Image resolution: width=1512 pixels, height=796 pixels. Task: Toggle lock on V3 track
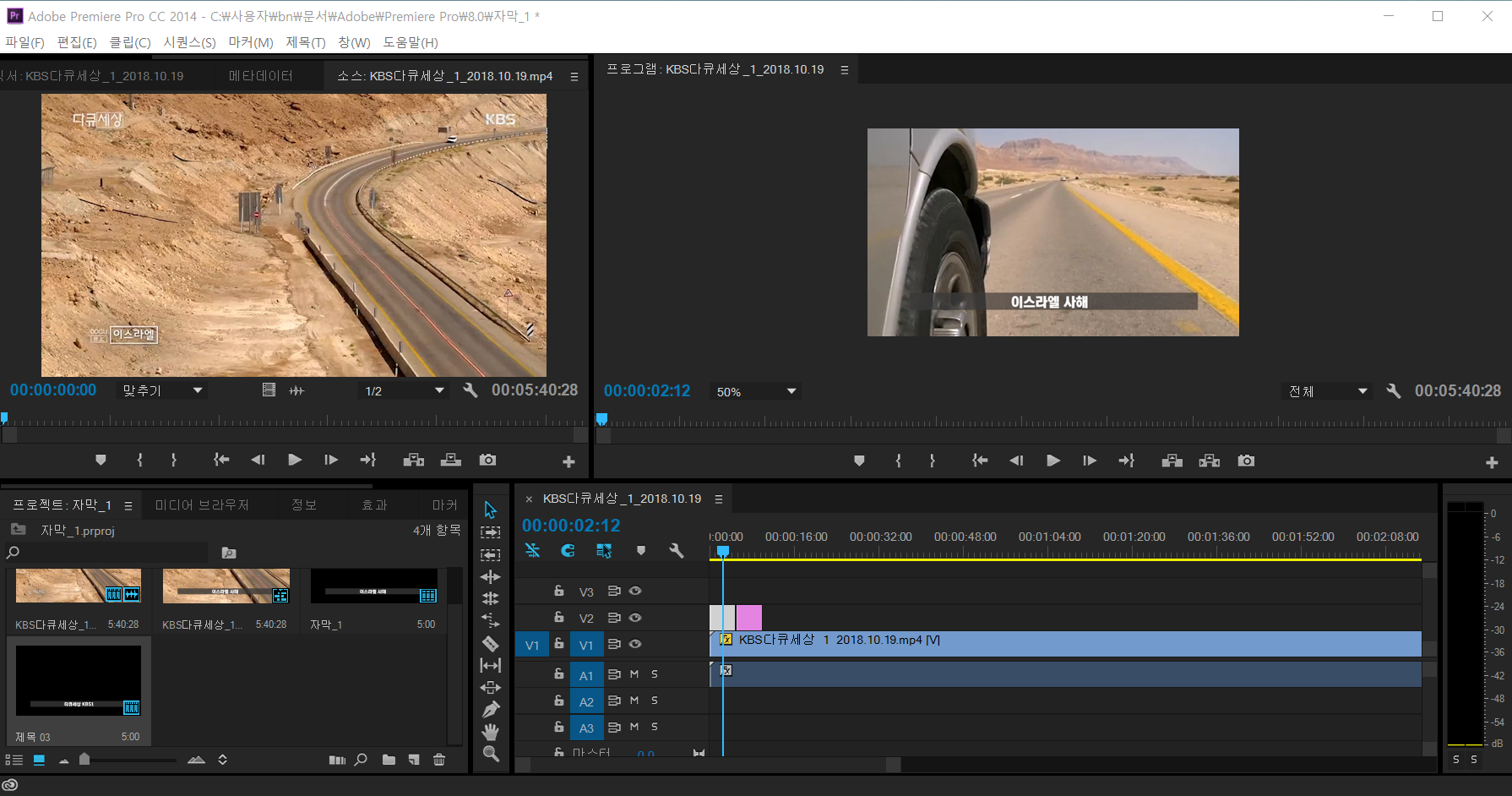[x=558, y=591]
